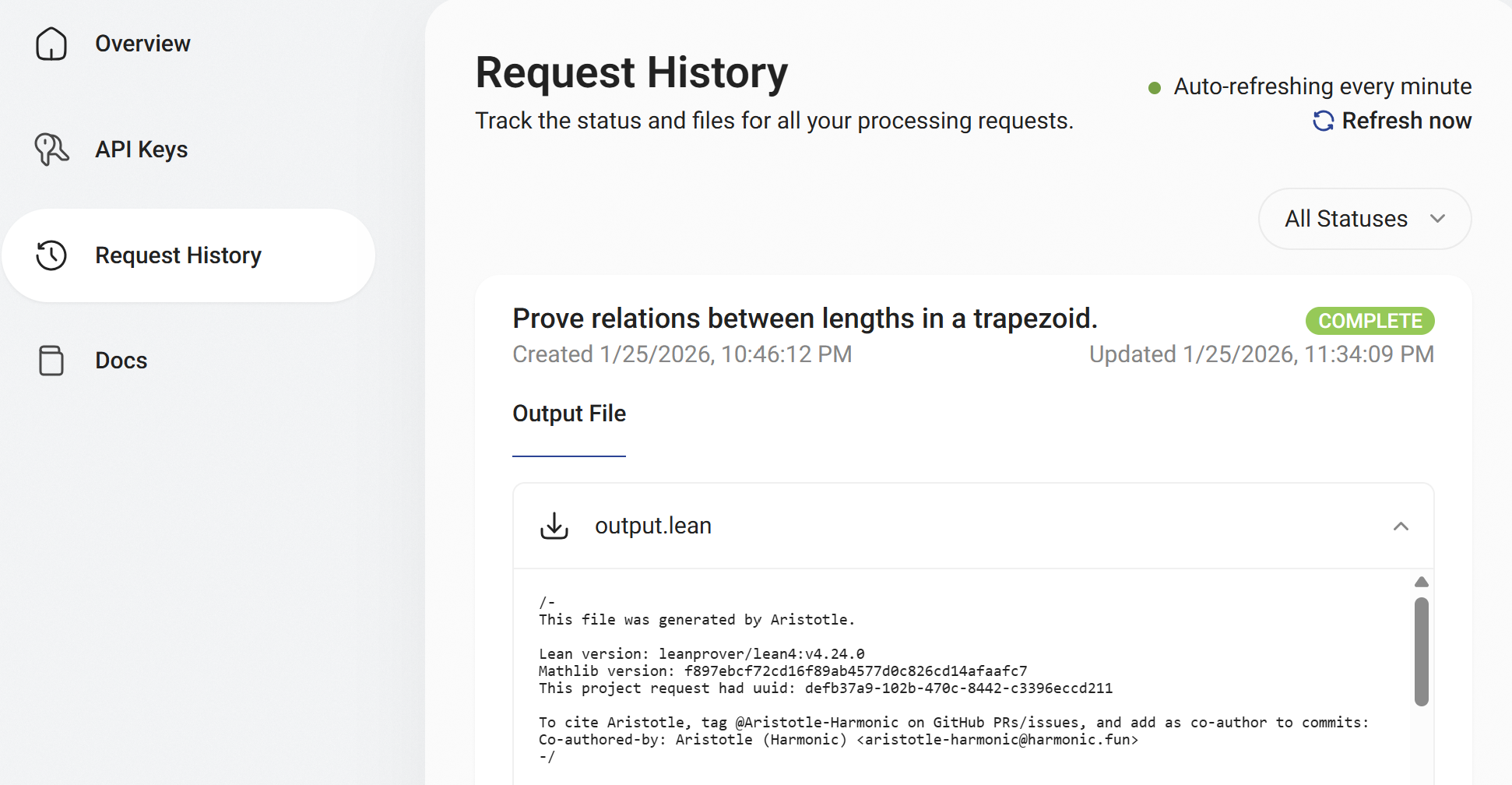The width and height of the screenshot is (1512, 785).
Task: Click the Request History clock icon
Action: 51,255
